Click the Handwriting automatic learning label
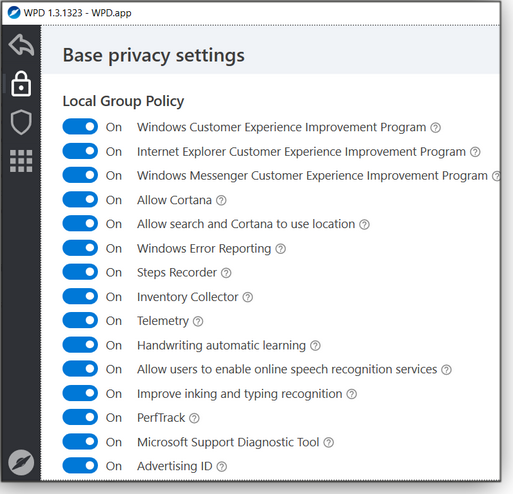The width and height of the screenshot is (513, 494). [221, 345]
